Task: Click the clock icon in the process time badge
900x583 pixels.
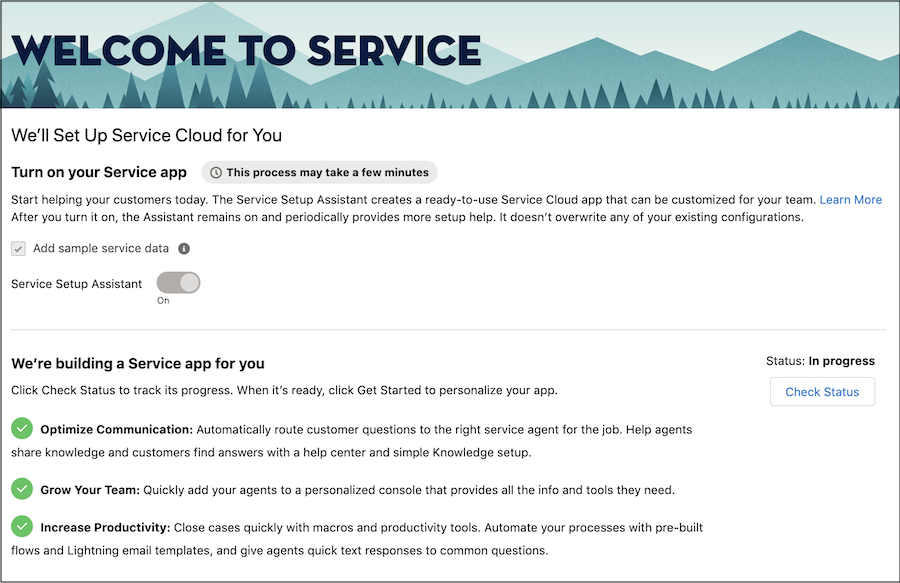Action: [x=216, y=173]
